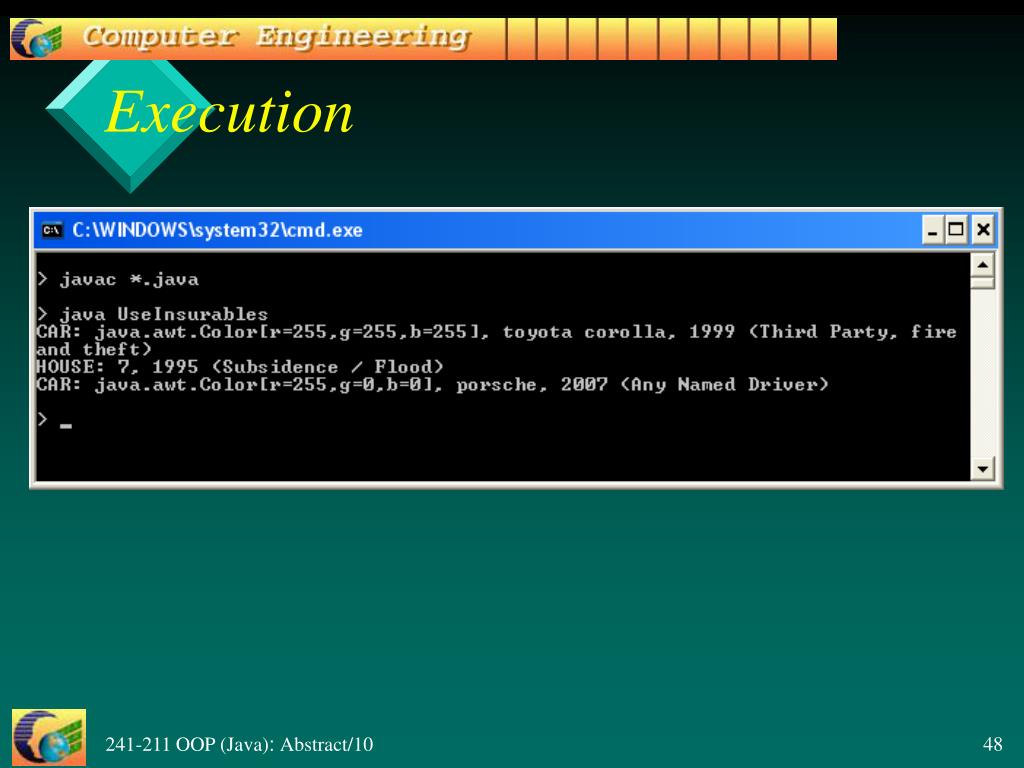This screenshot has width=1024, height=768.
Task: Click the logo icon in the slide footer
Action: [x=49, y=737]
